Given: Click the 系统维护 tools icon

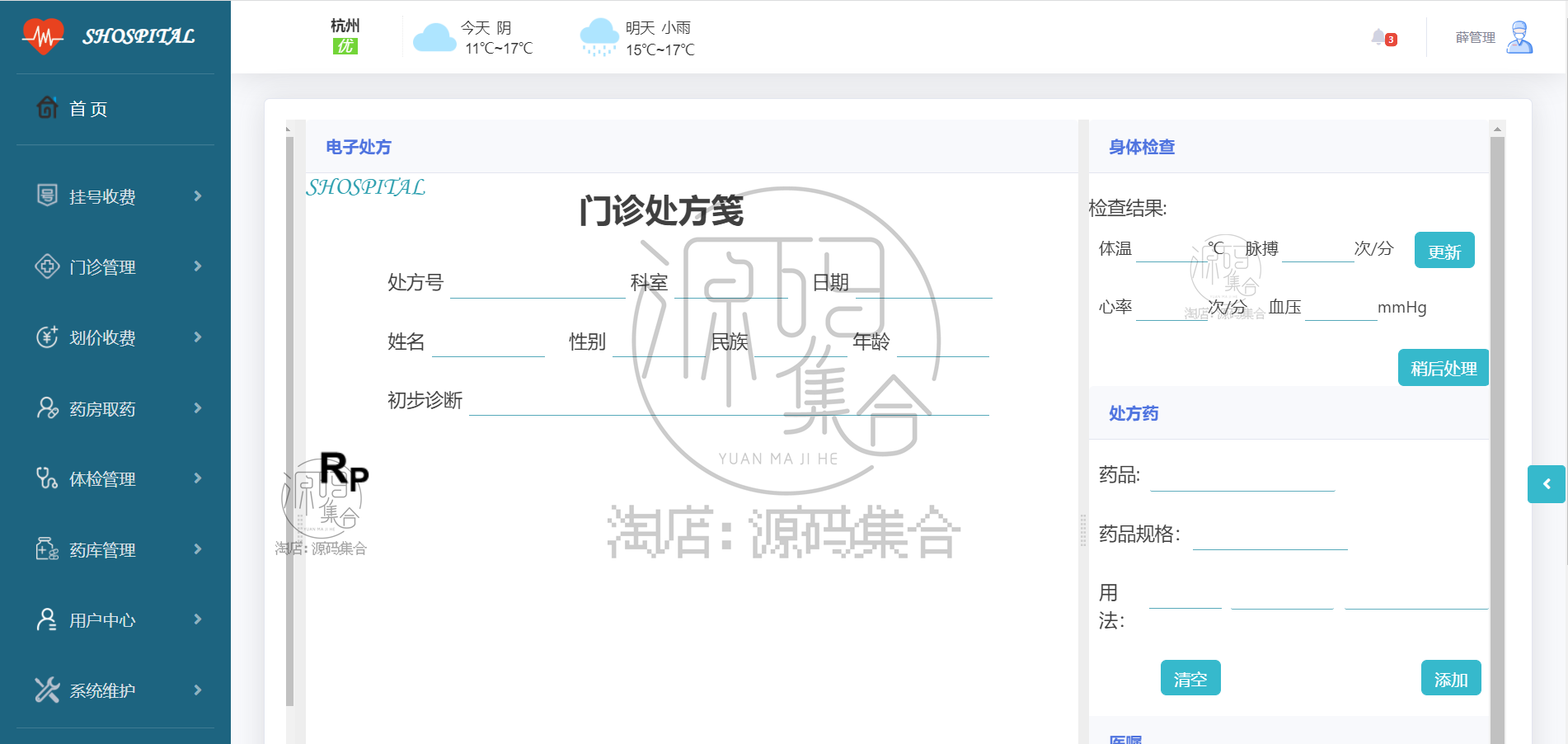Looking at the screenshot, I should pos(47,690).
